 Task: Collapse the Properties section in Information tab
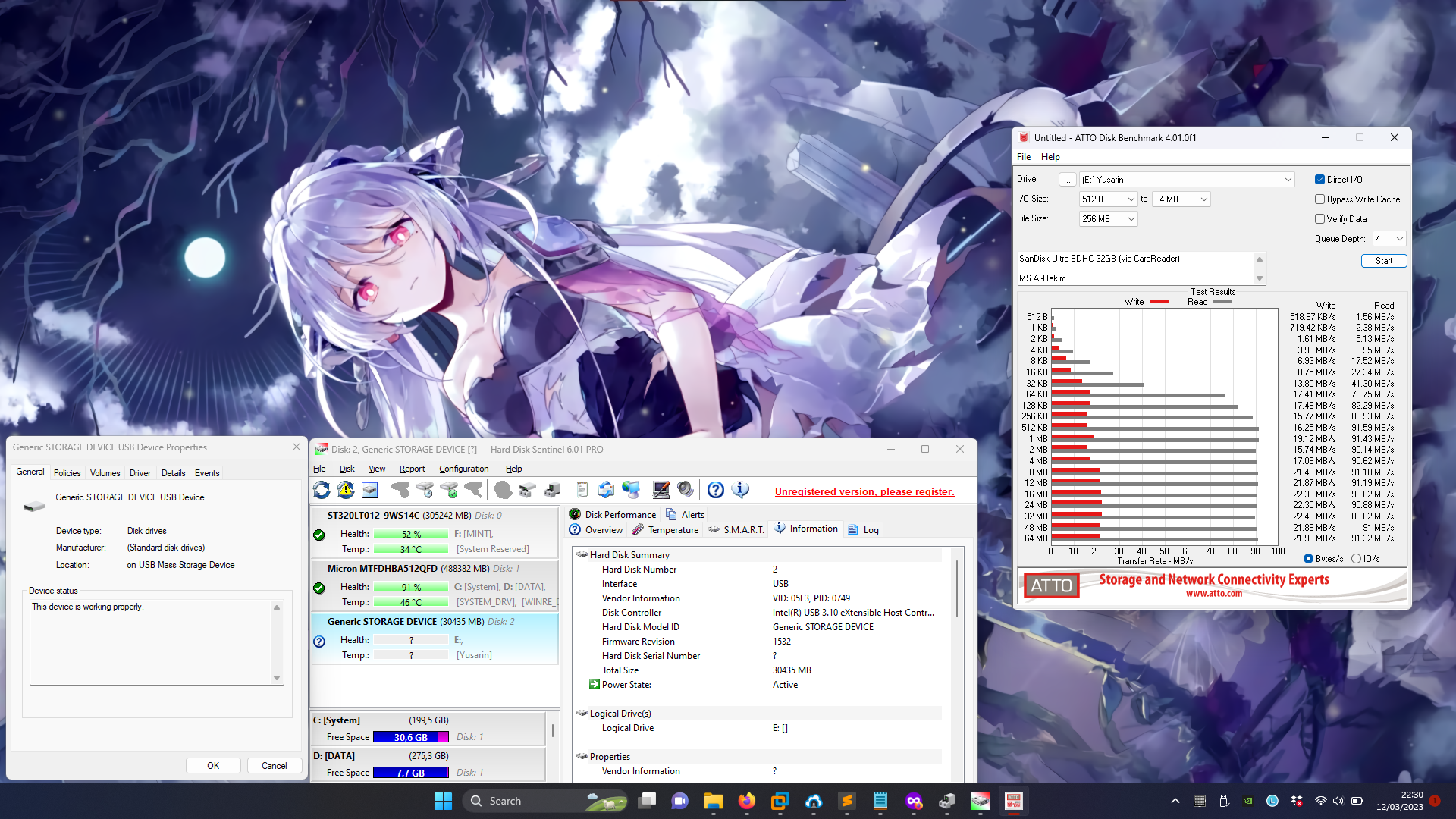coord(582,757)
